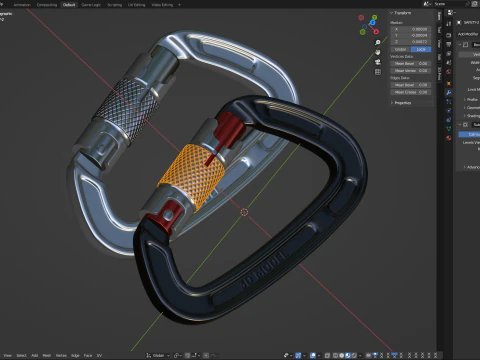
Task: Open the pivot point dropdown
Action: (178, 355)
